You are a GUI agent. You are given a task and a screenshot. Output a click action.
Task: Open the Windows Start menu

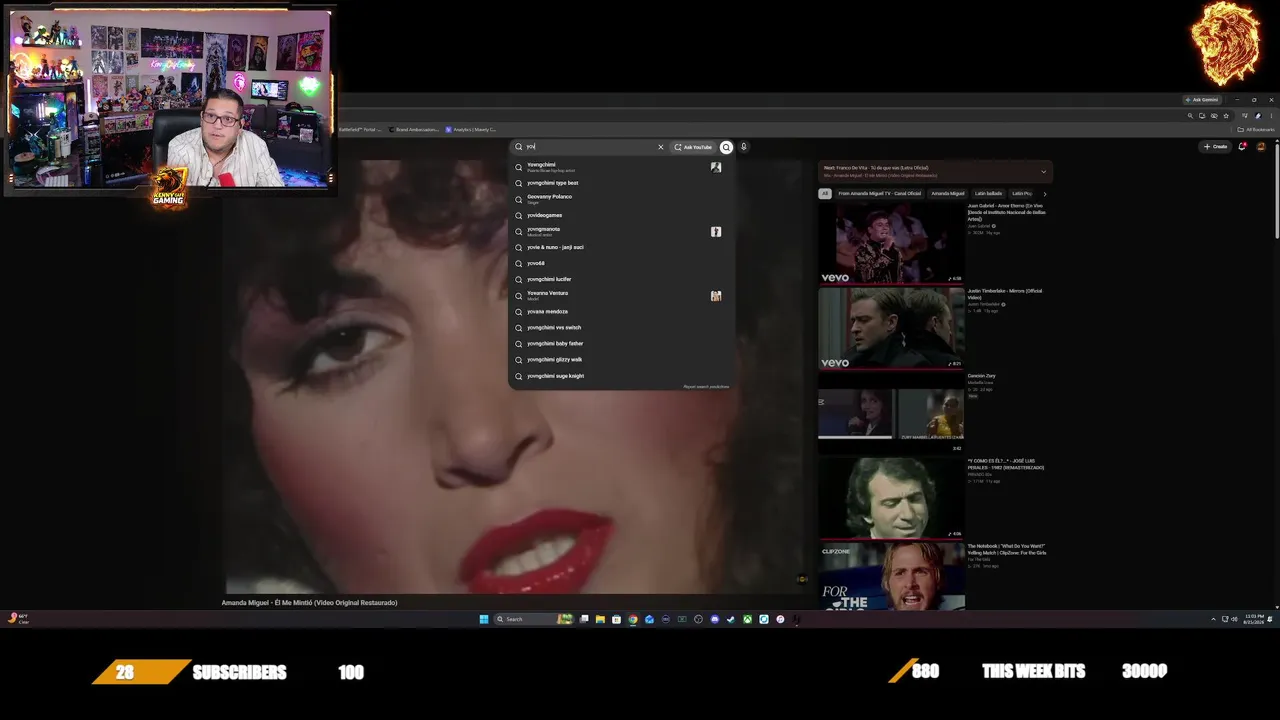point(484,619)
